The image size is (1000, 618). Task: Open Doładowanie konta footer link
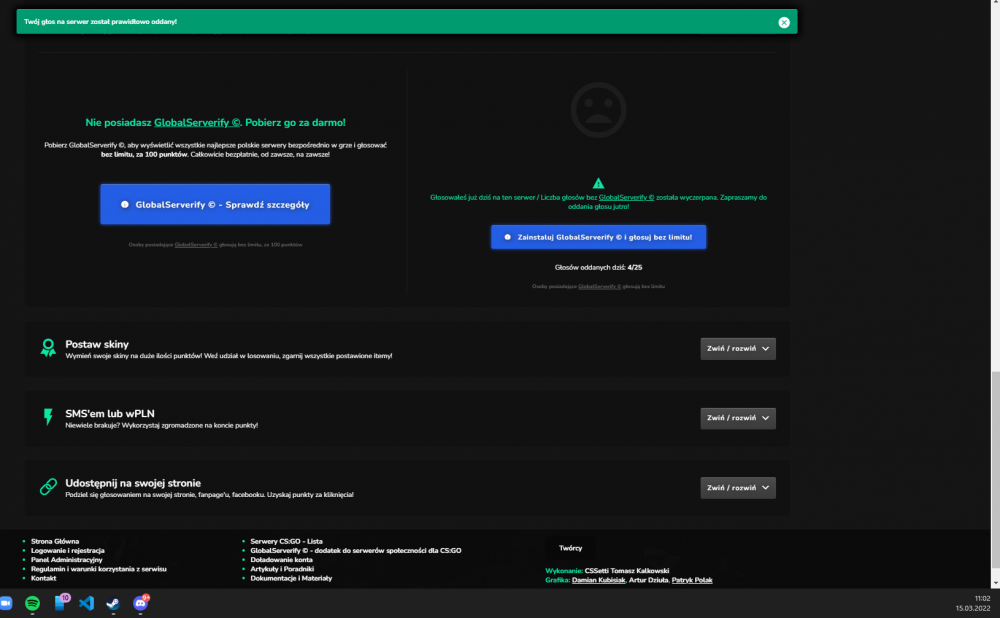click(x=281, y=560)
